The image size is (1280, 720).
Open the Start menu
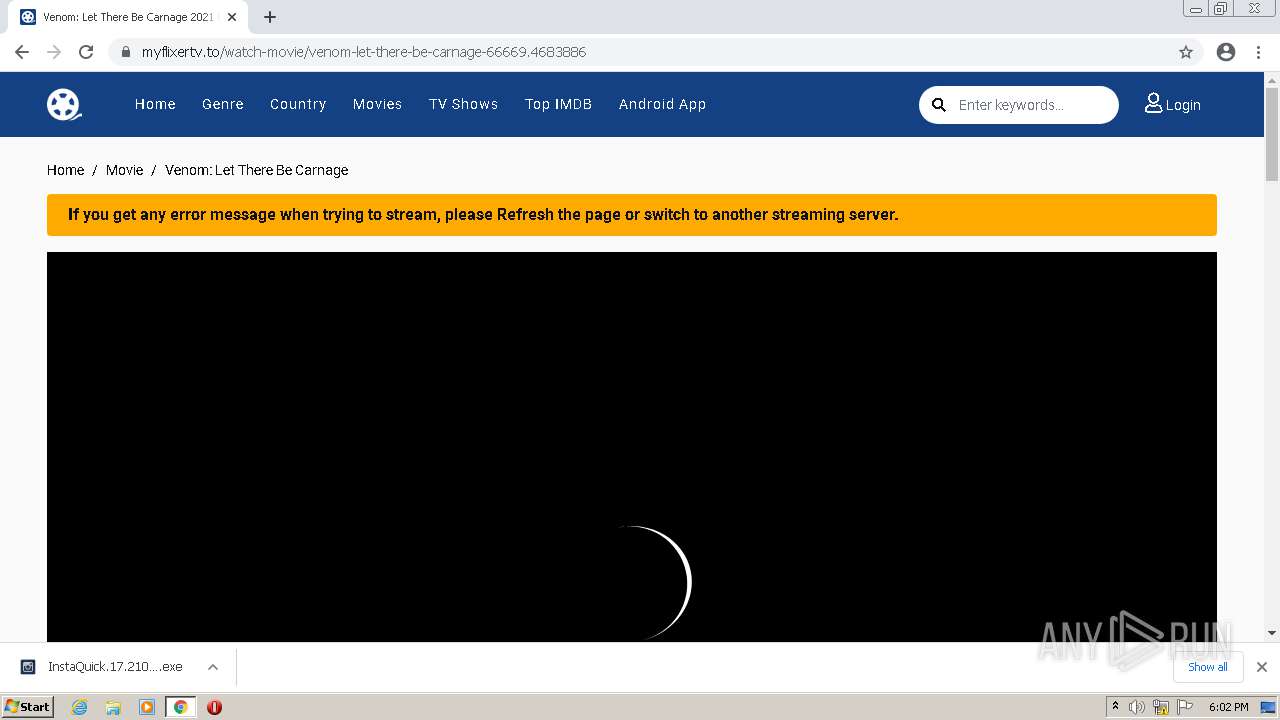28,707
